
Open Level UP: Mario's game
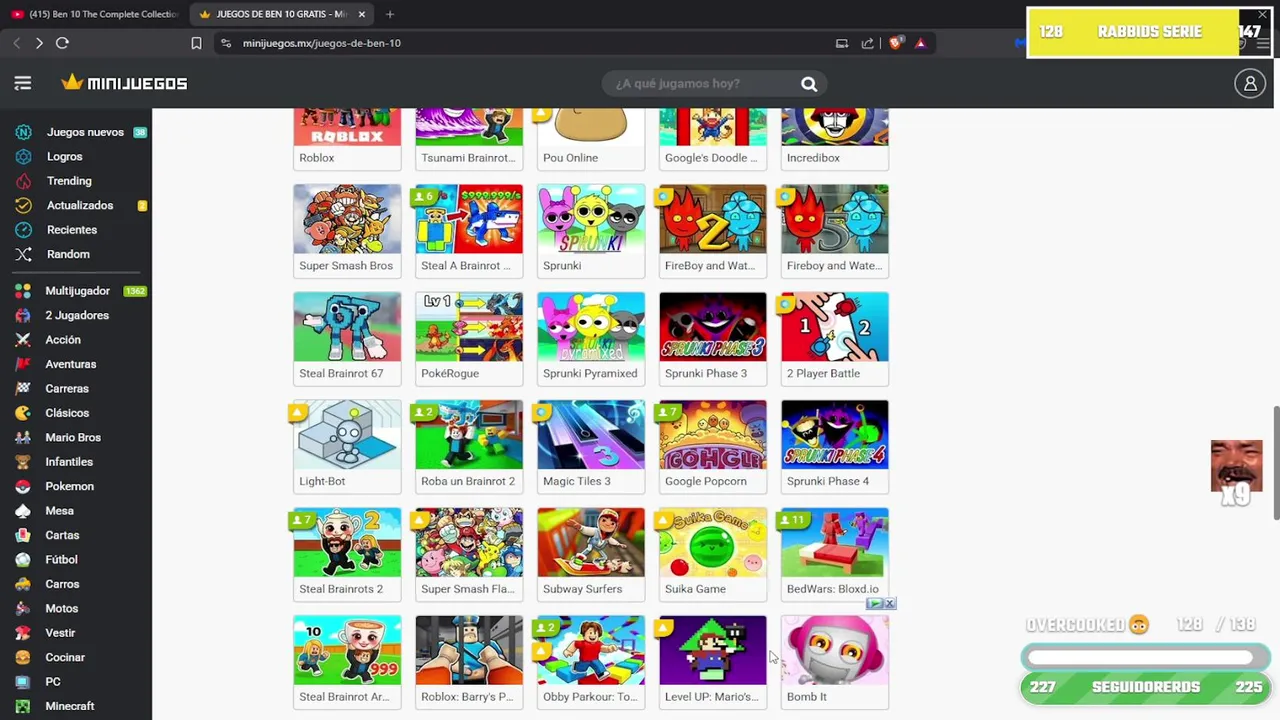coord(713,662)
